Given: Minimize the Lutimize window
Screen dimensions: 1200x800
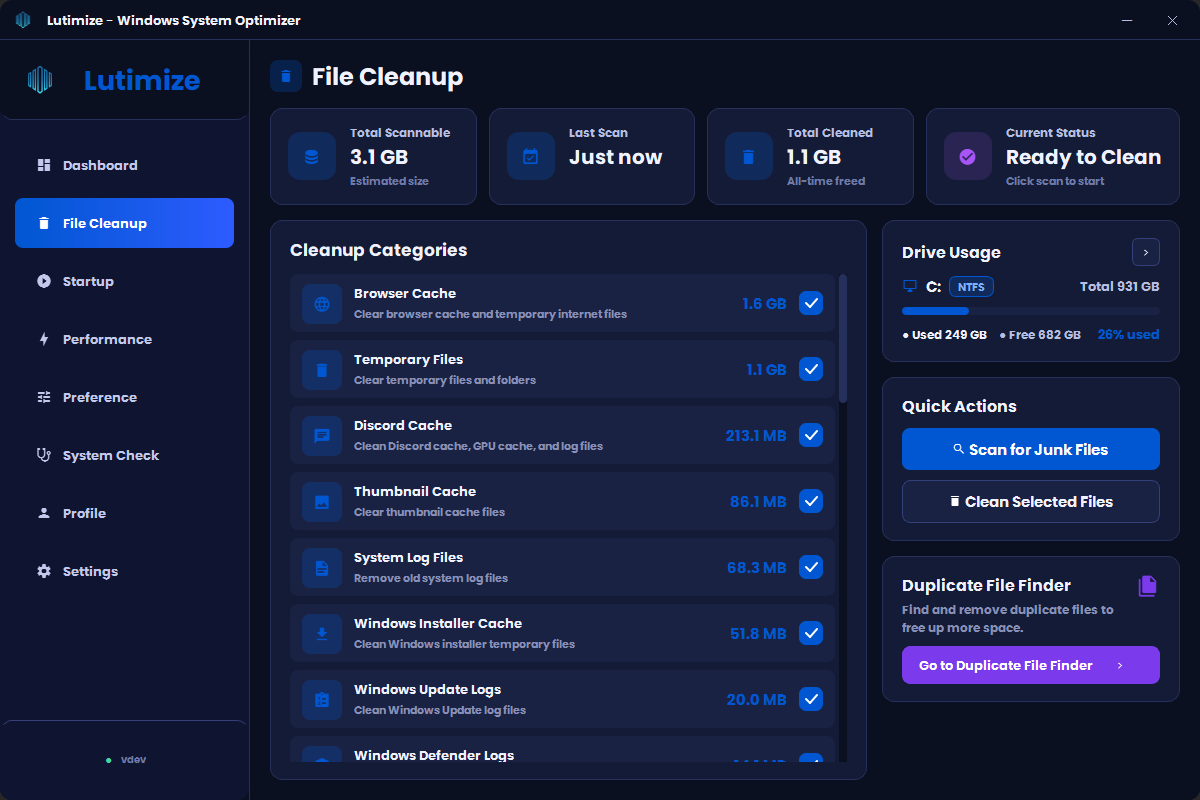Looking at the screenshot, I should coord(1126,20).
